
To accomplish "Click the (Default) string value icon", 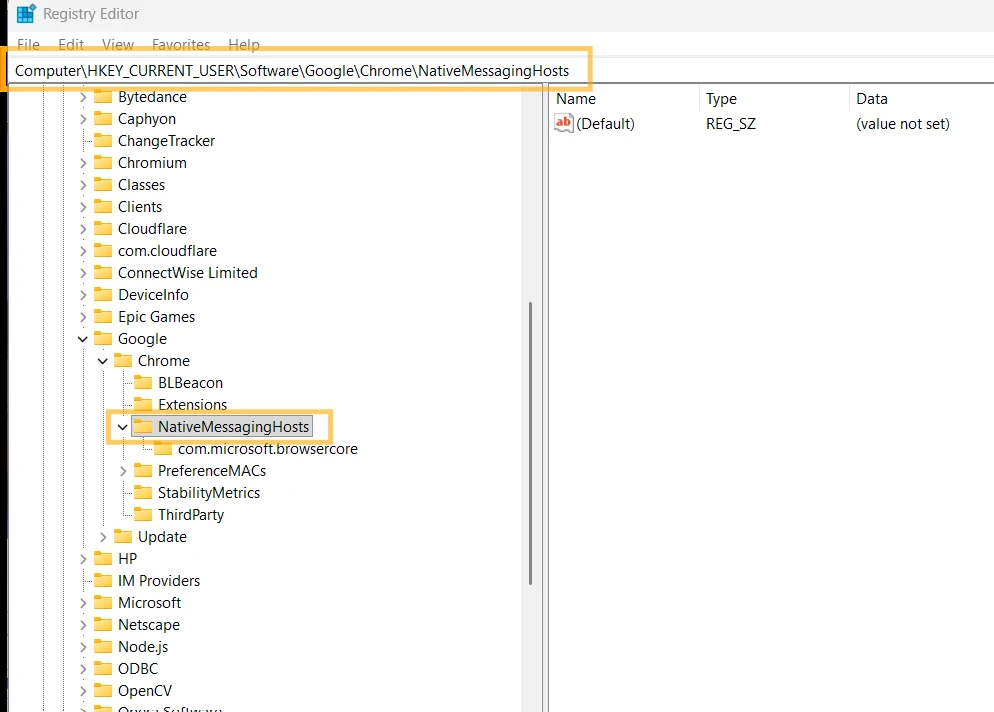I will point(564,123).
